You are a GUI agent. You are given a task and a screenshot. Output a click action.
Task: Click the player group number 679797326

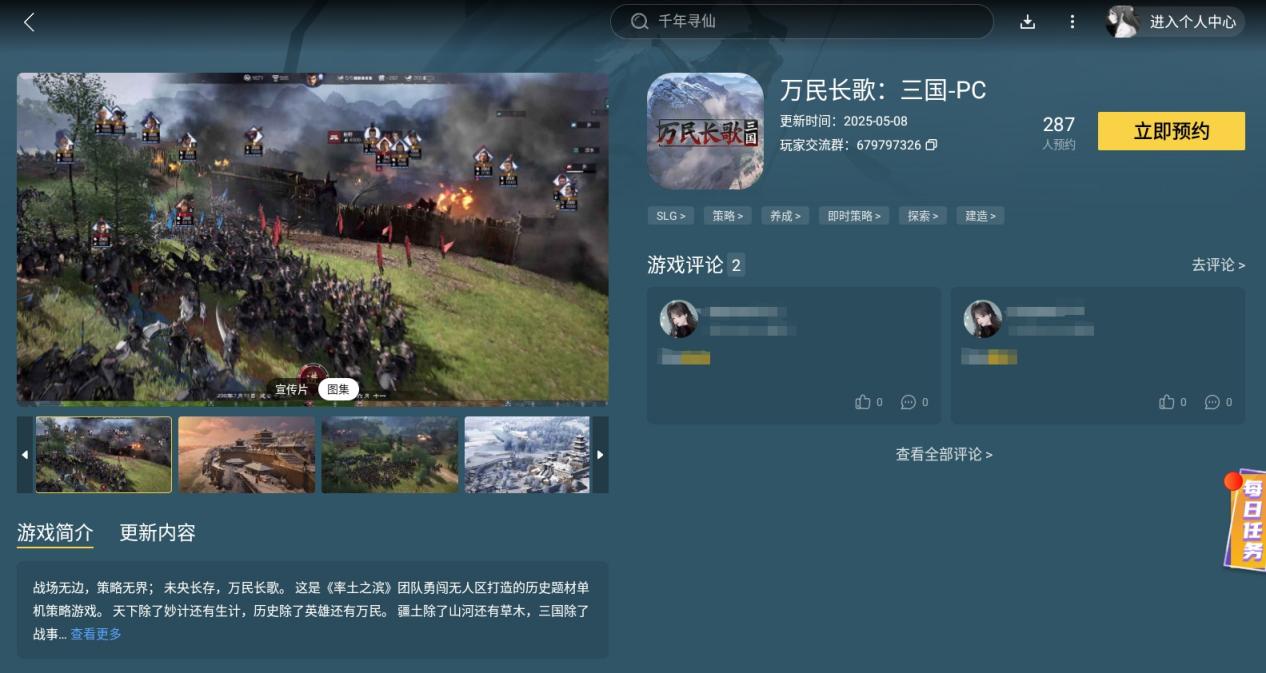click(889, 145)
